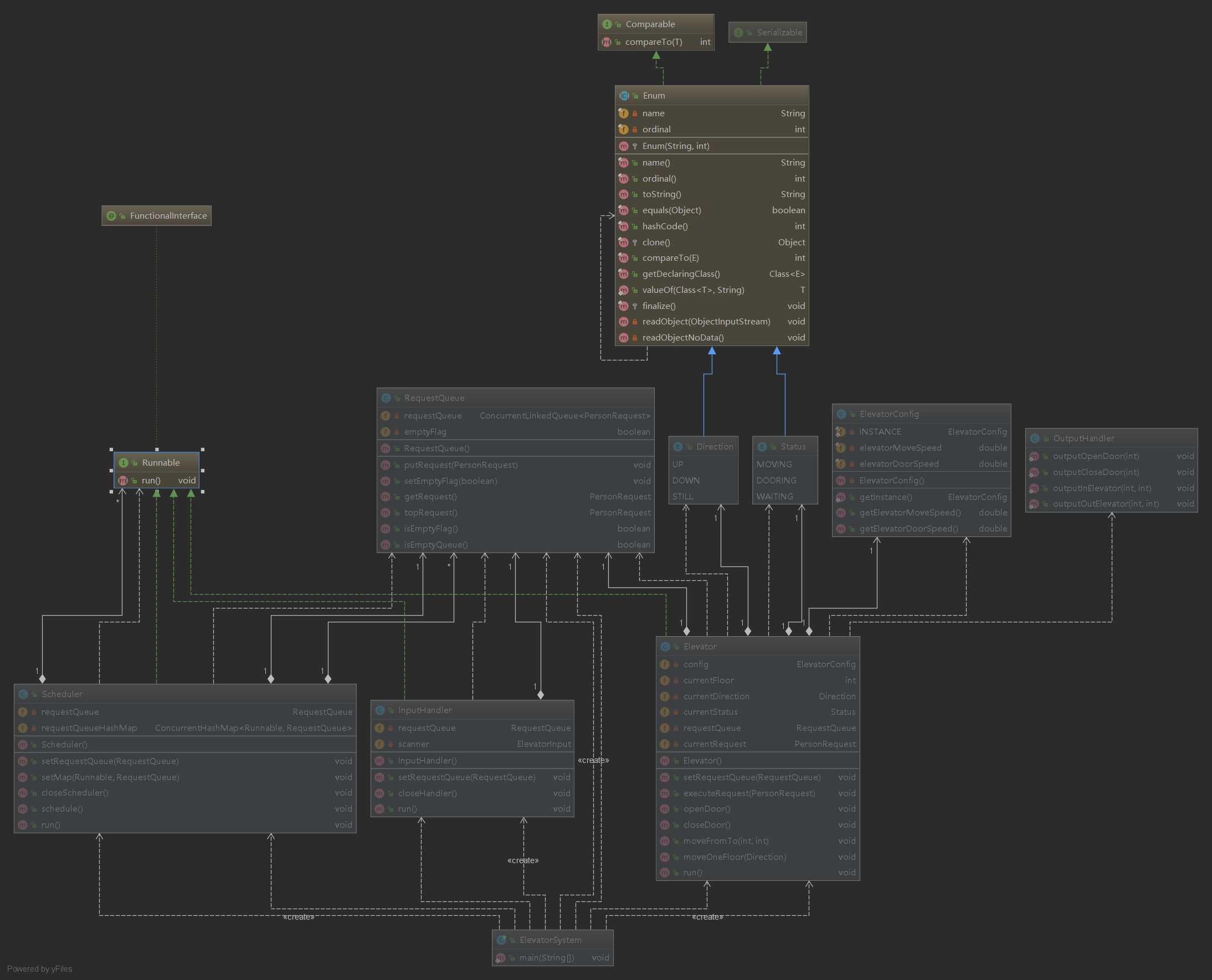Image resolution: width=1212 pixels, height=980 pixels.
Task: Click the OutputHandler class icon
Action: point(1034,438)
